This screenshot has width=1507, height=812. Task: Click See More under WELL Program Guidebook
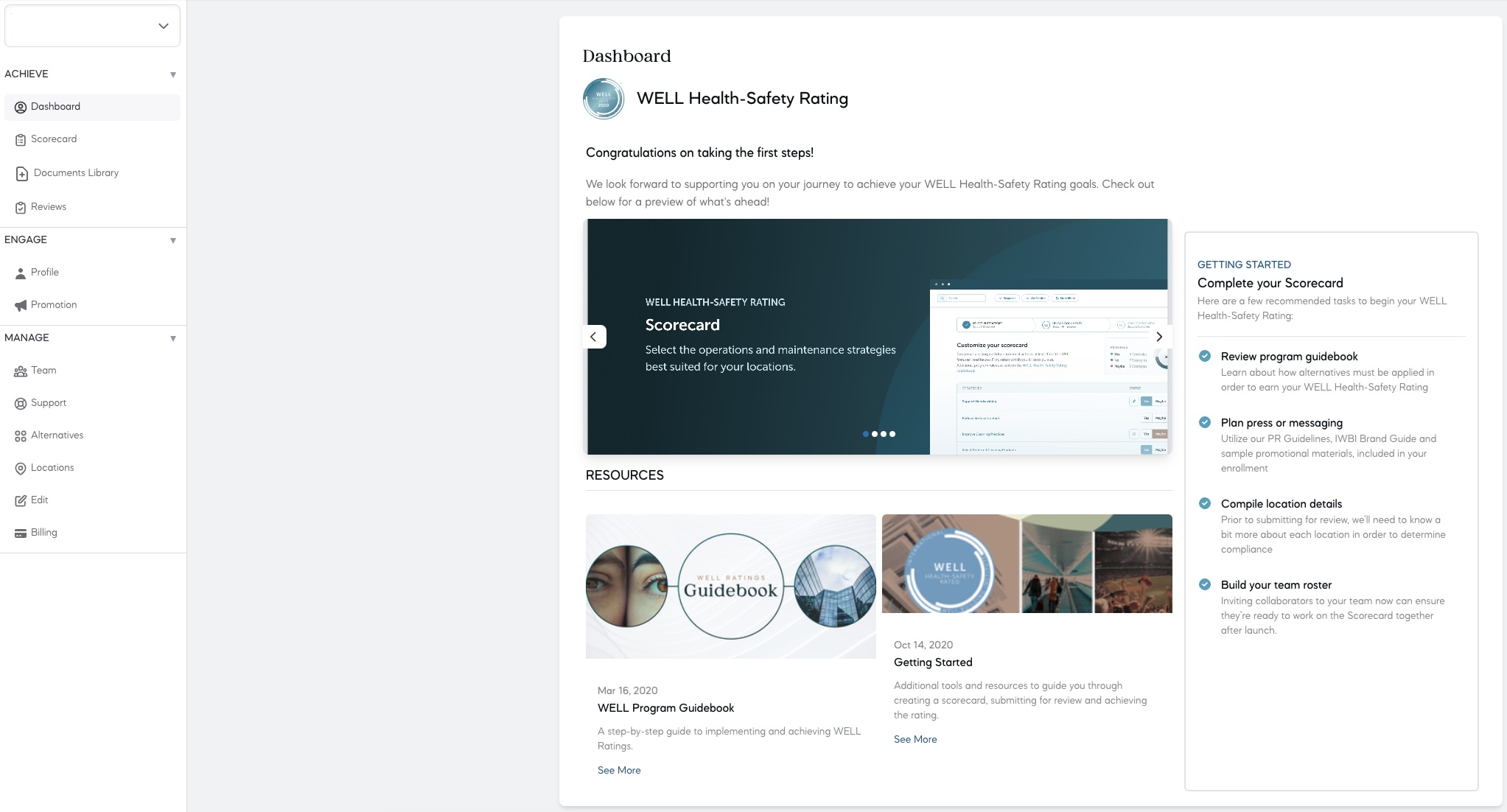click(619, 771)
